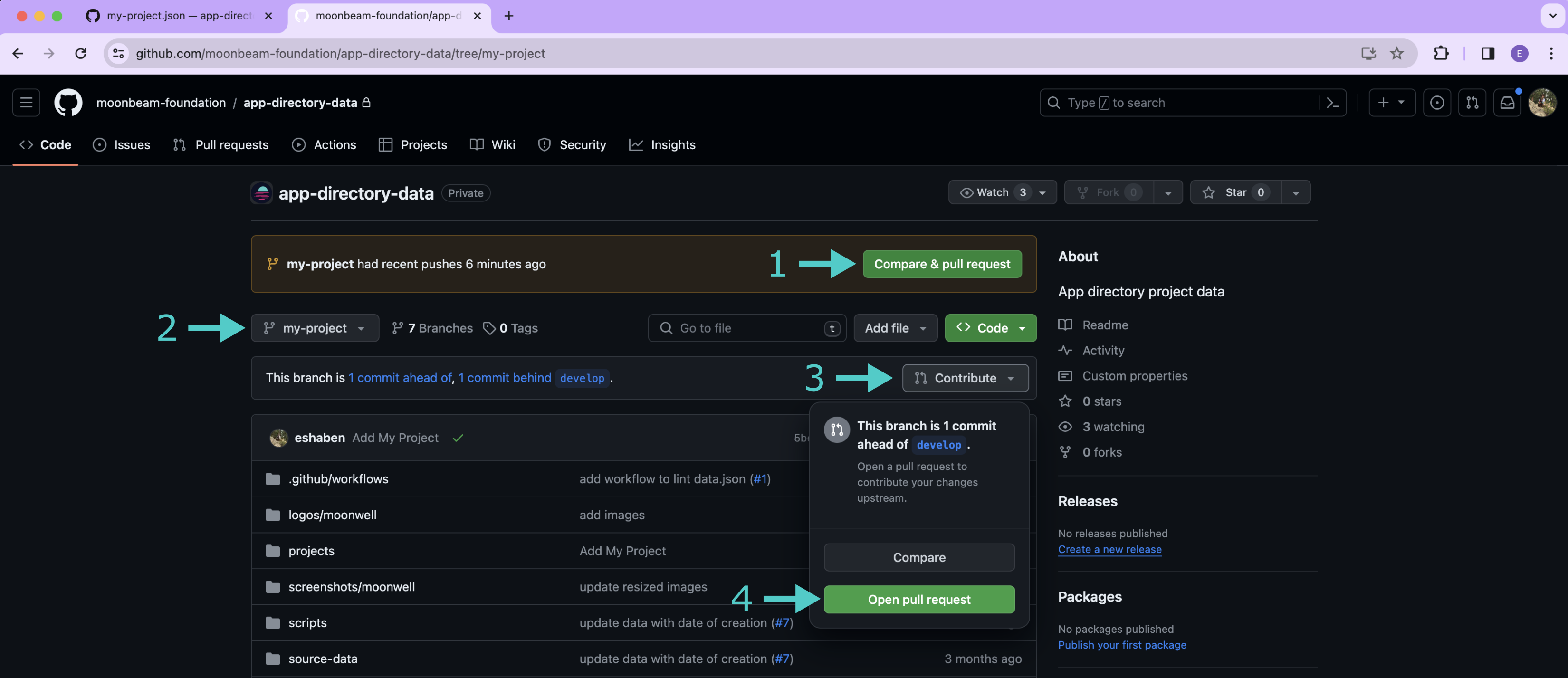This screenshot has height=678, width=1568.
Task: Open the pull requests icon in the header
Action: coord(1472,103)
